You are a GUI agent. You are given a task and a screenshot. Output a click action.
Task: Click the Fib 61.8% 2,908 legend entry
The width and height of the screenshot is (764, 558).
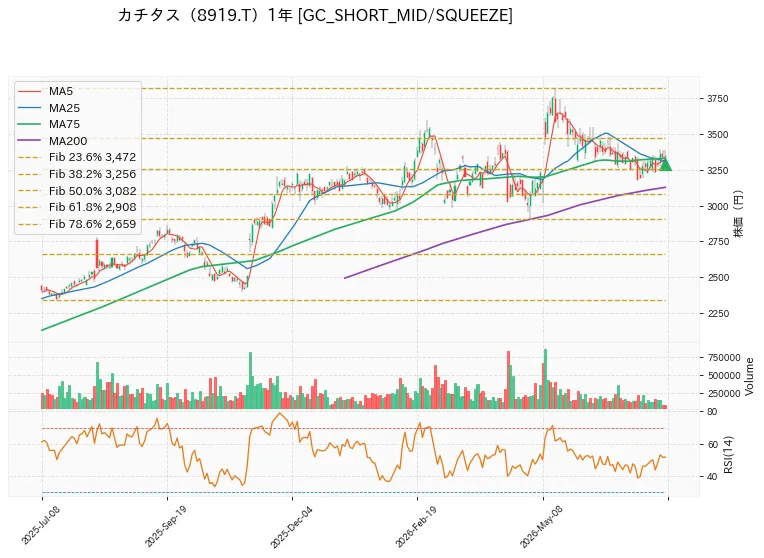(x=77, y=207)
